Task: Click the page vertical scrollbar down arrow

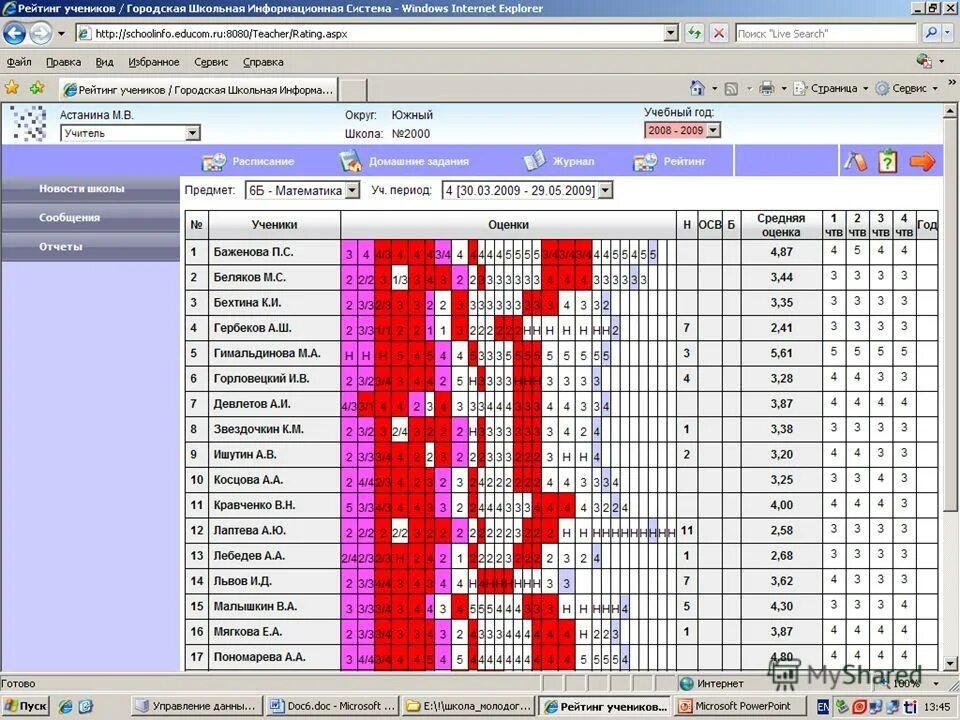Action: [950, 664]
